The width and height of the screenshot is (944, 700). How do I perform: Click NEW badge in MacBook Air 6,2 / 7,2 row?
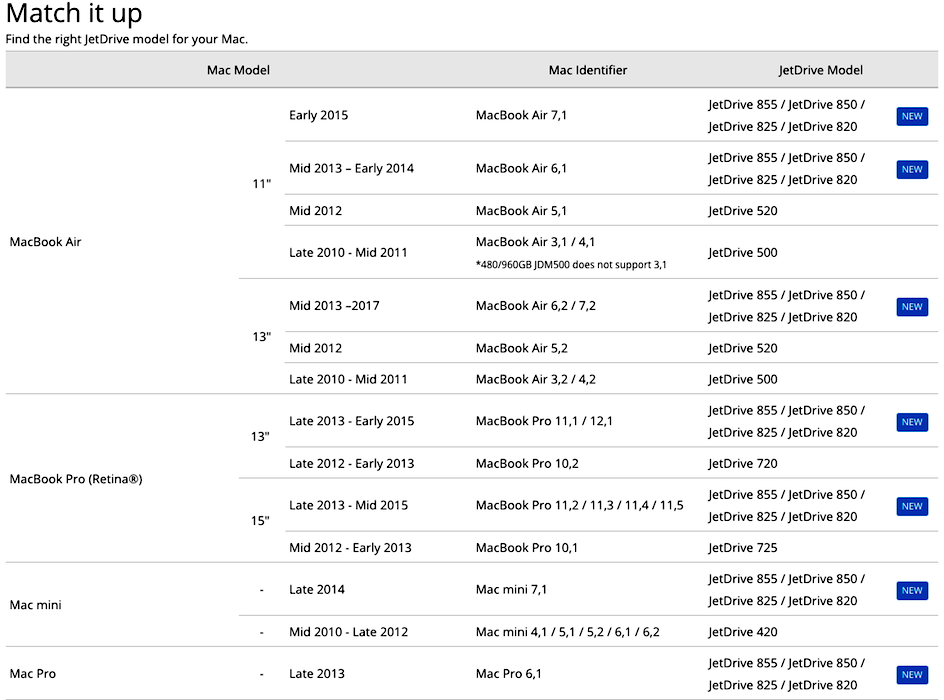pyautogui.click(x=911, y=306)
